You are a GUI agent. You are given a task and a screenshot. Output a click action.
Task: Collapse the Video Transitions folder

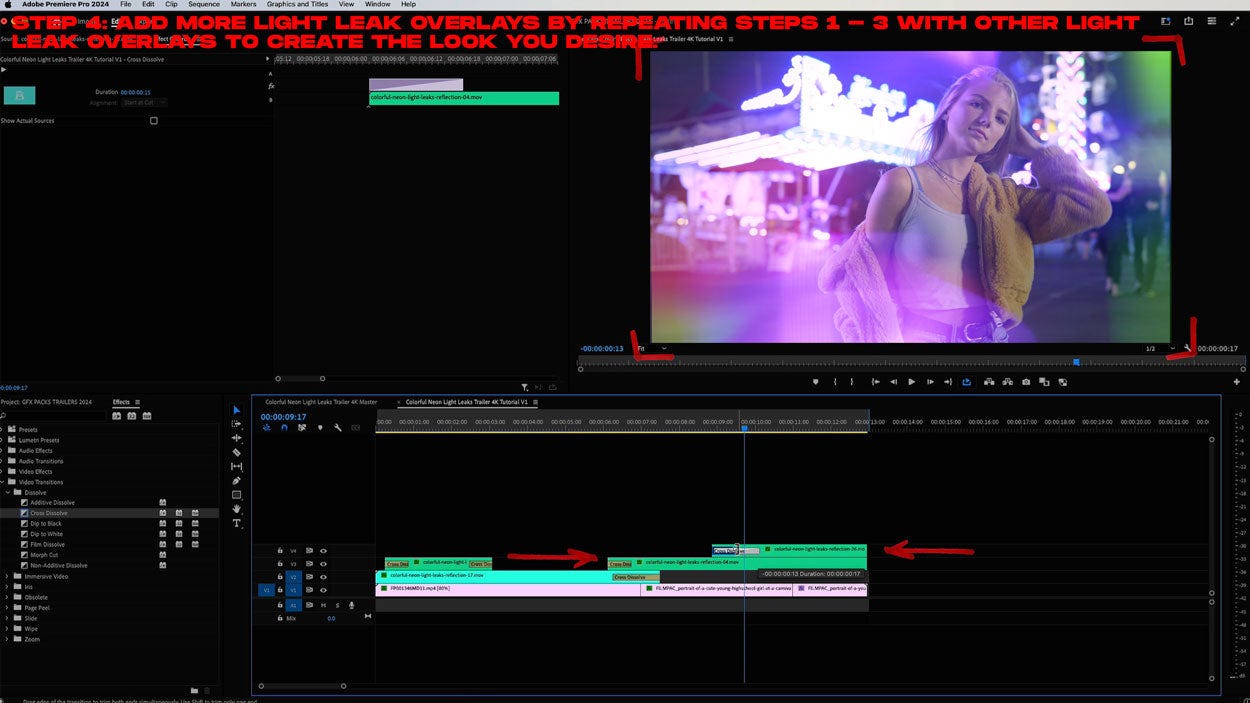(4, 482)
